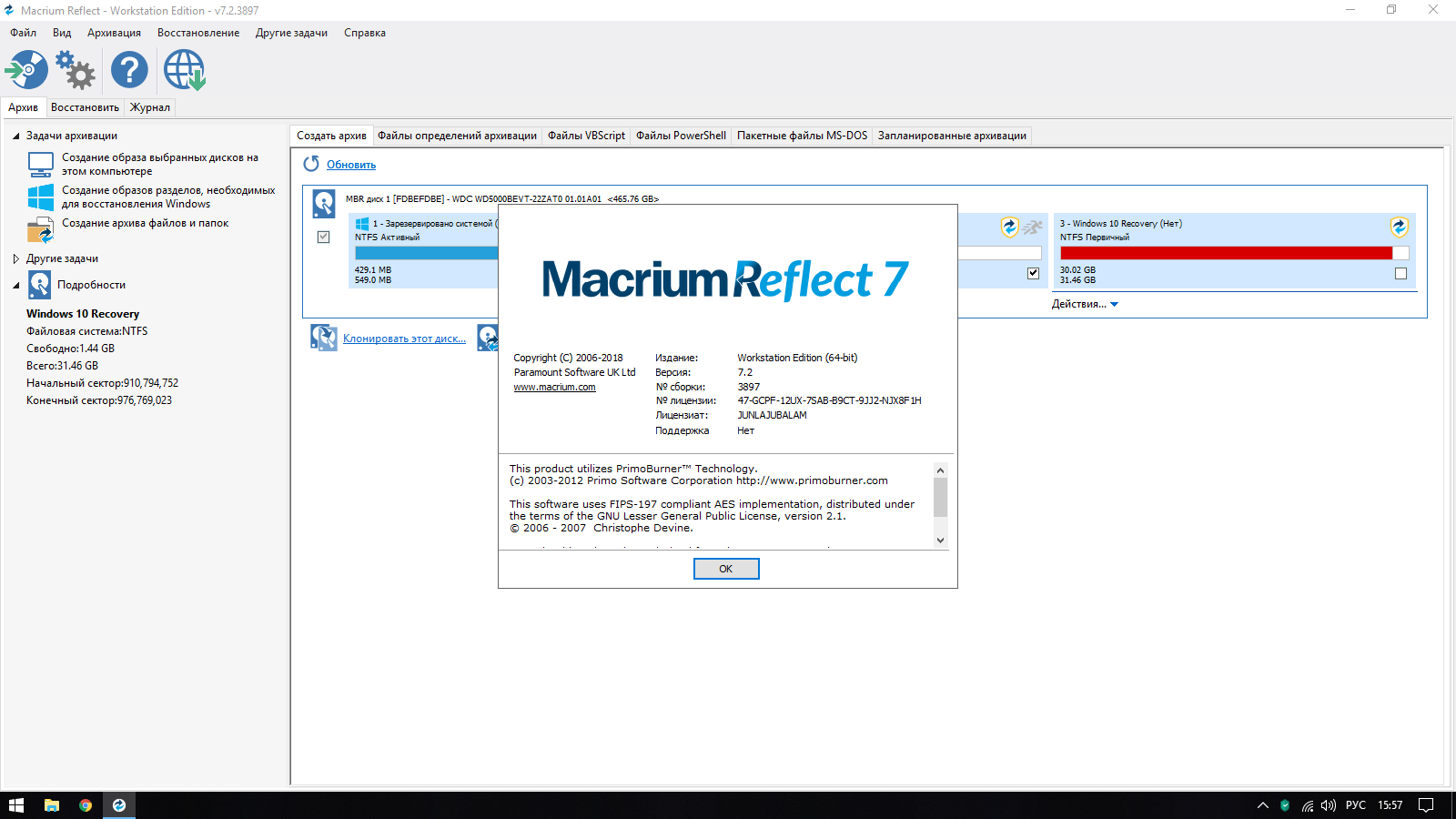The image size is (1456, 819).
Task: Open the Действия dropdown
Action: pyautogui.click(x=1085, y=304)
